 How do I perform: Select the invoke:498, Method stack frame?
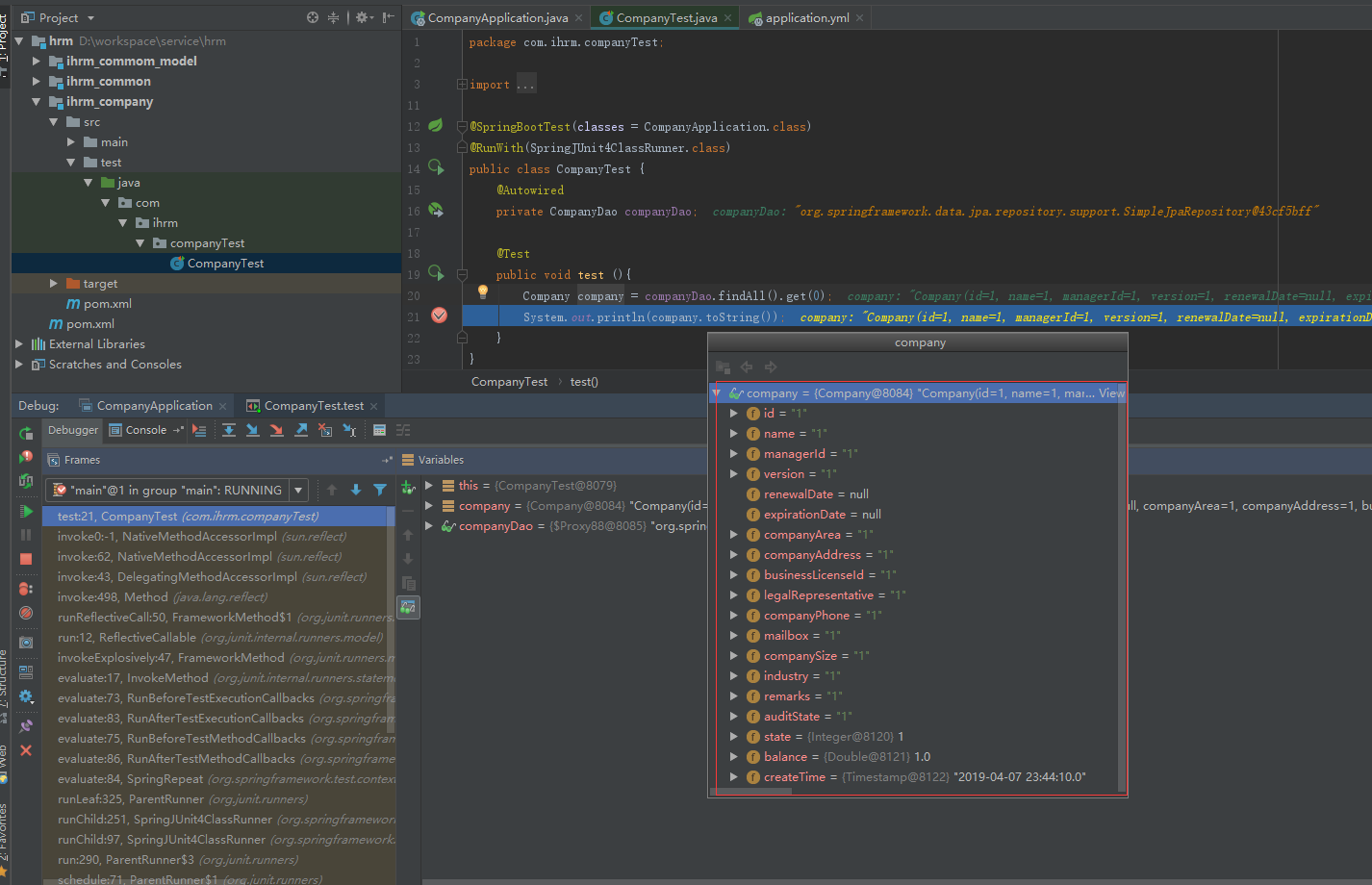tap(162, 597)
